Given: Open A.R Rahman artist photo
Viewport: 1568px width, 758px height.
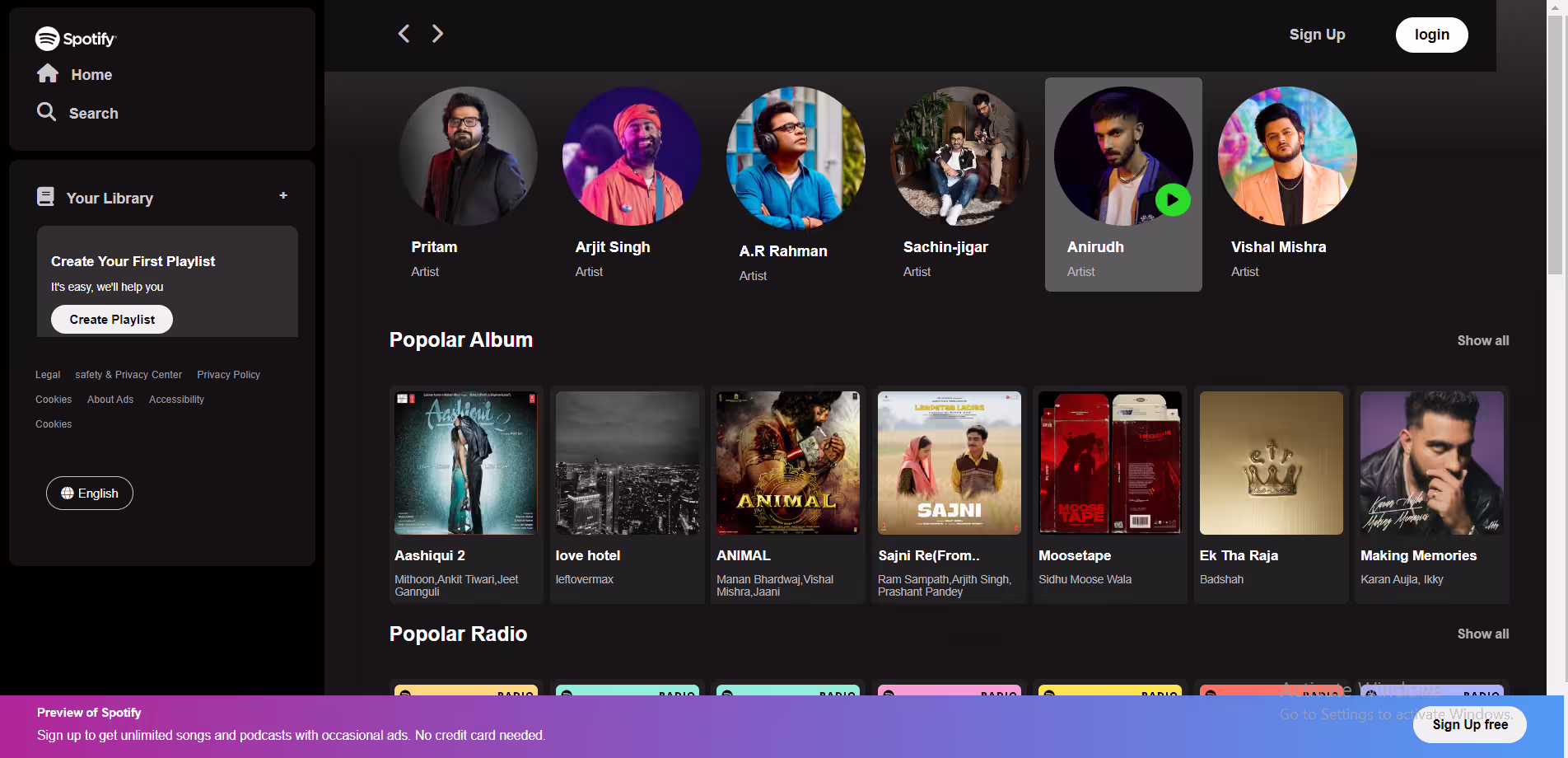Looking at the screenshot, I should [x=796, y=157].
